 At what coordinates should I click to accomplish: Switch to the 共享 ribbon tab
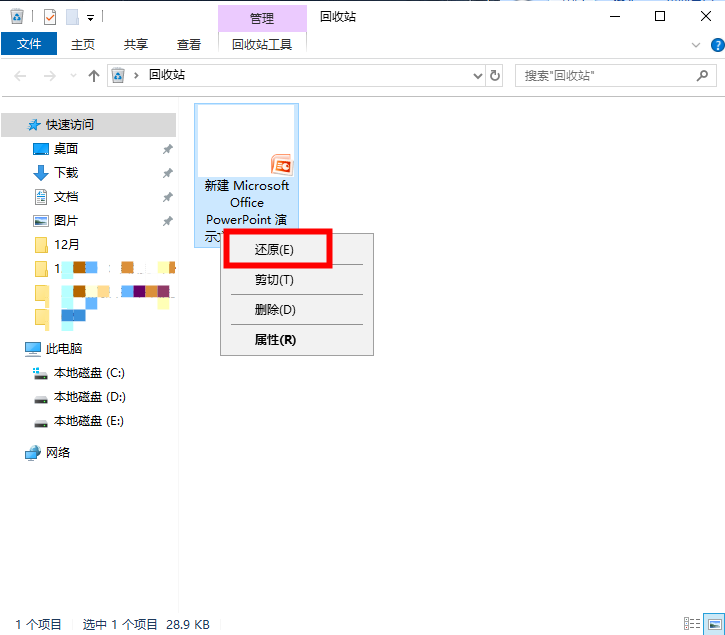[136, 44]
